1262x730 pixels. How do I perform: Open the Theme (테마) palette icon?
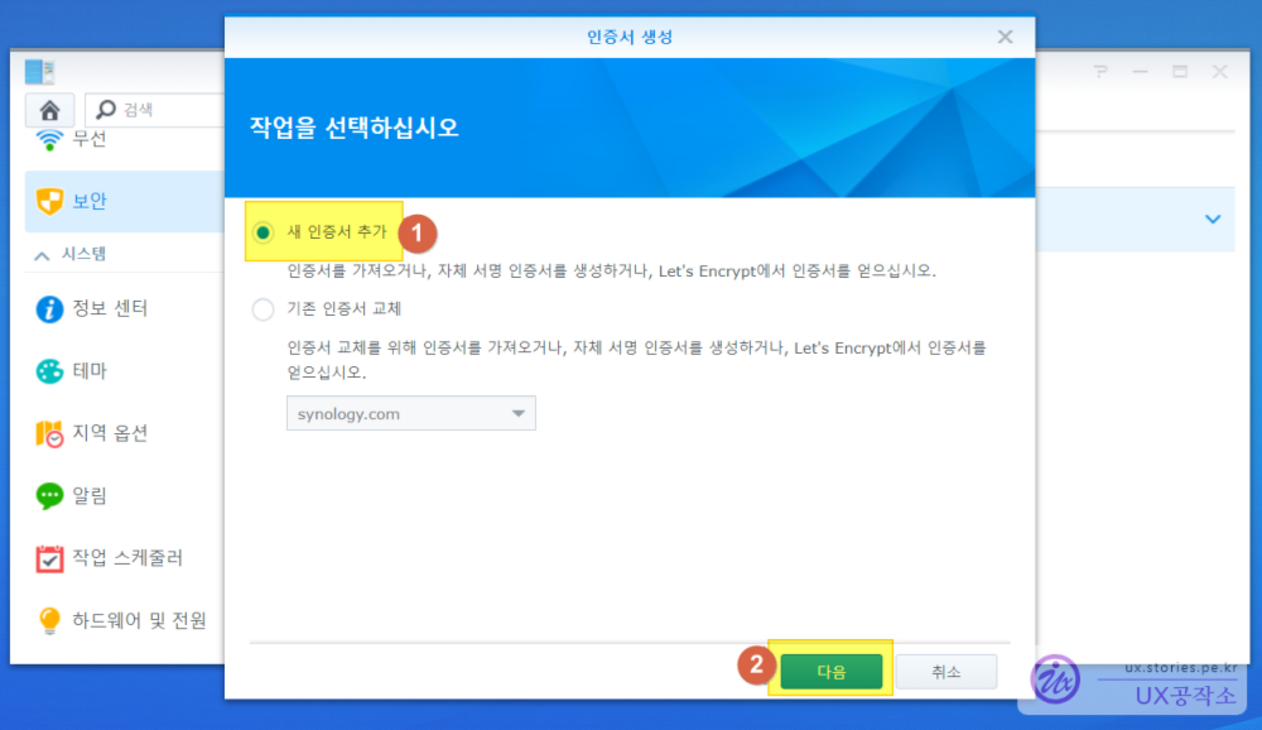click(x=49, y=371)
